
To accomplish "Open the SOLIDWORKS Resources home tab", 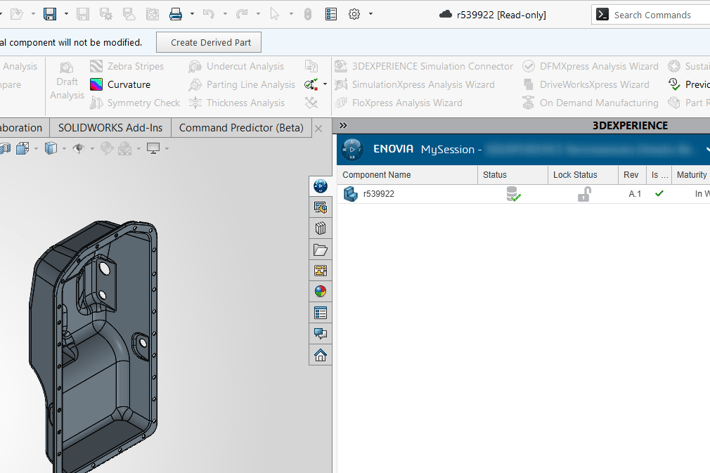I will 320,355.
